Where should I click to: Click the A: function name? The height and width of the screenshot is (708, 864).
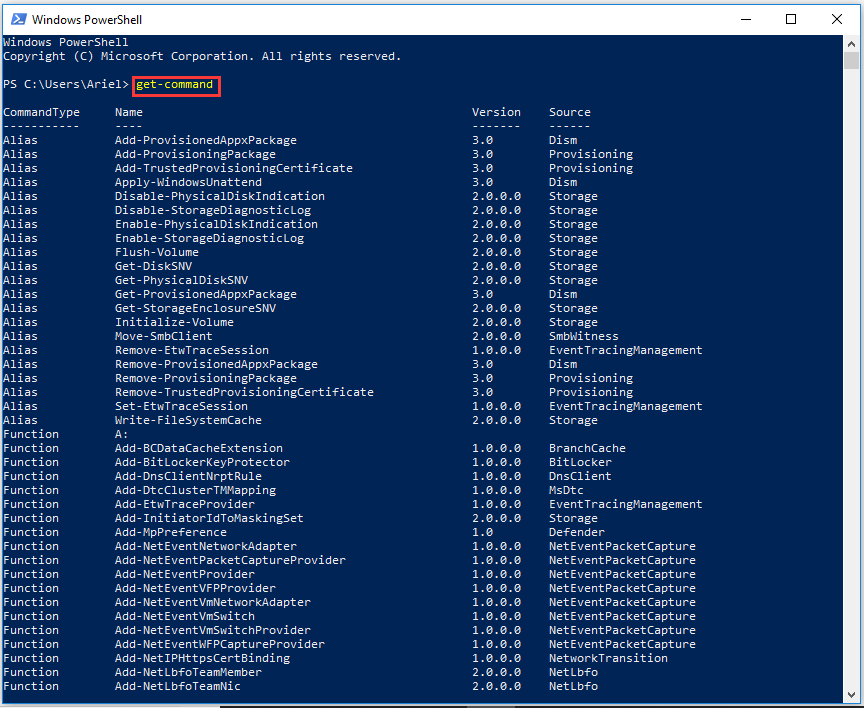122,434
